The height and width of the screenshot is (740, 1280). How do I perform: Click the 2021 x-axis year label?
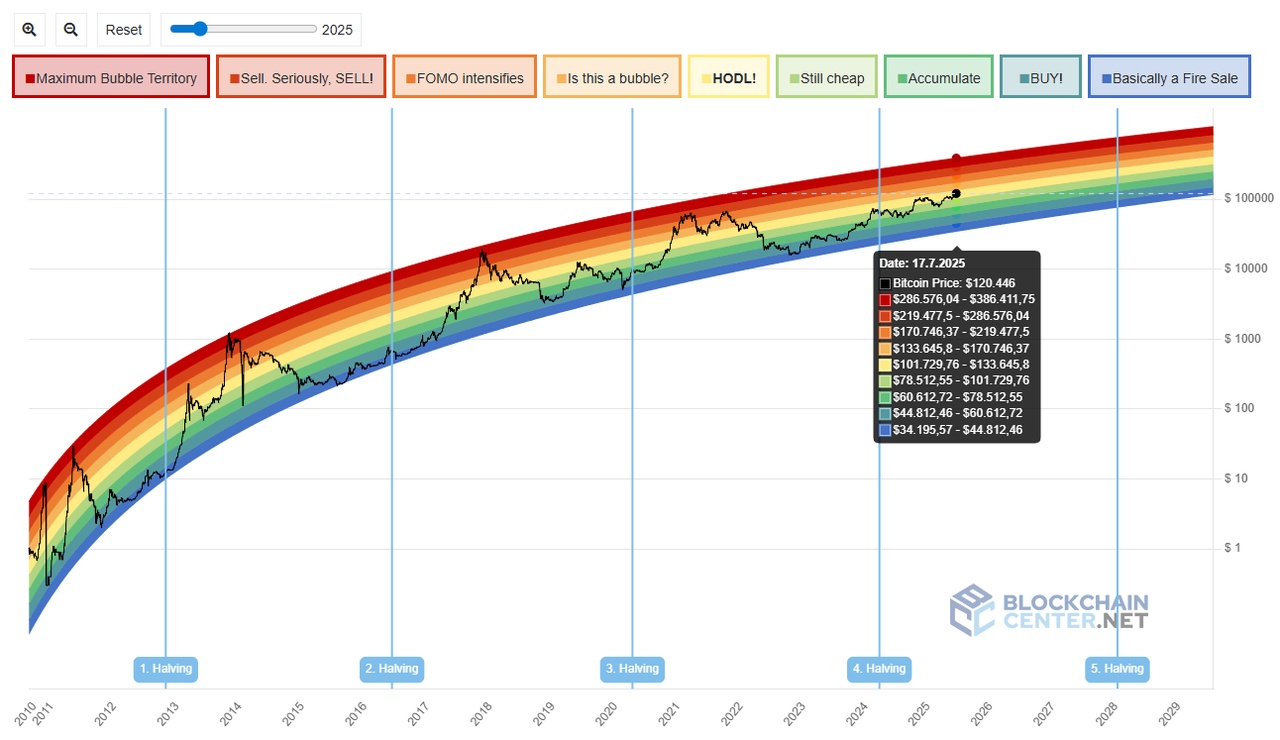tap(668, 713)
